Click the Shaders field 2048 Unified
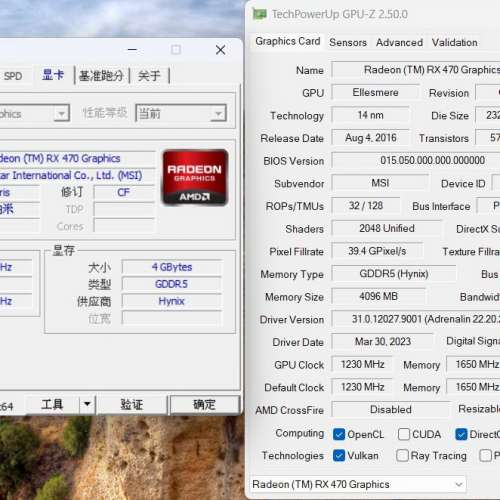The image size is (500, 500). (x=387, y=228)
